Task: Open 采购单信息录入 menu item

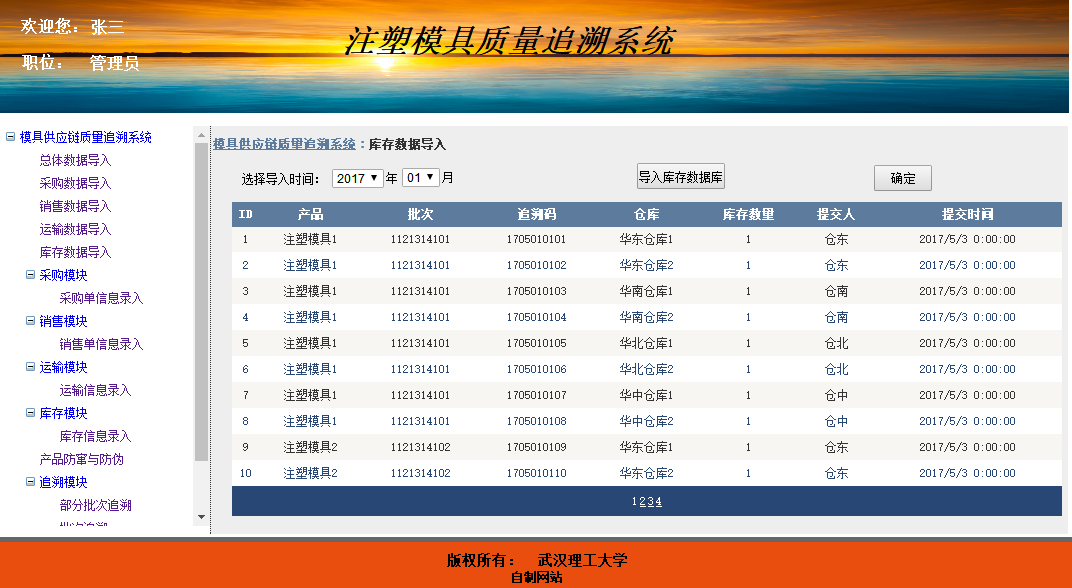Action: coord(101,298)
